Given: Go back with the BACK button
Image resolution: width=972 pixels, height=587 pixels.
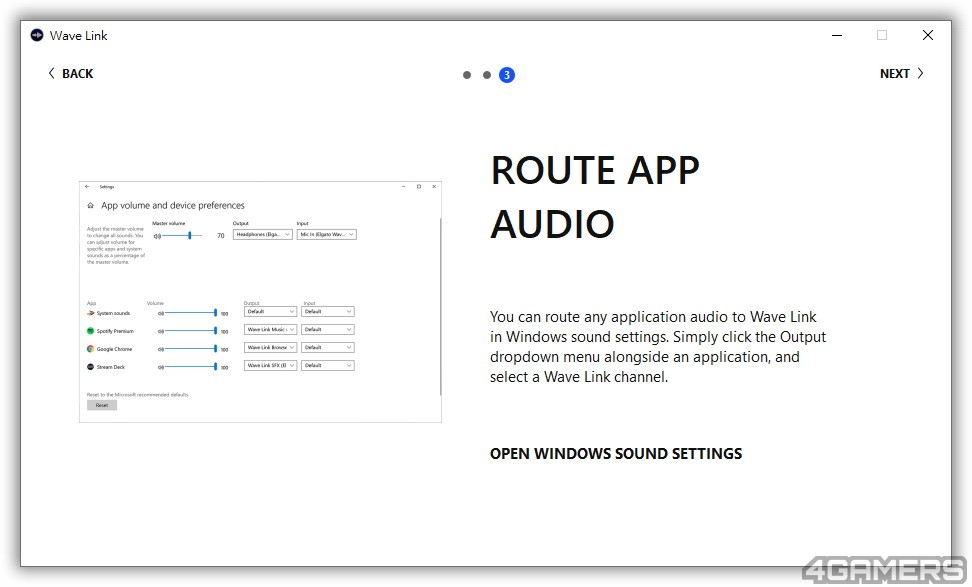Looking at the screenshot, I should pyautogui.click(x=71, y=74).
